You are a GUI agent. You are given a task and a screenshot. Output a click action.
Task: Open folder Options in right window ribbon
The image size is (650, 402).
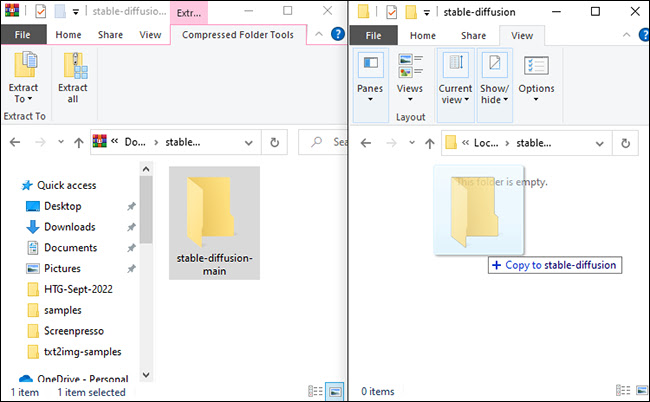coord(536,78)
